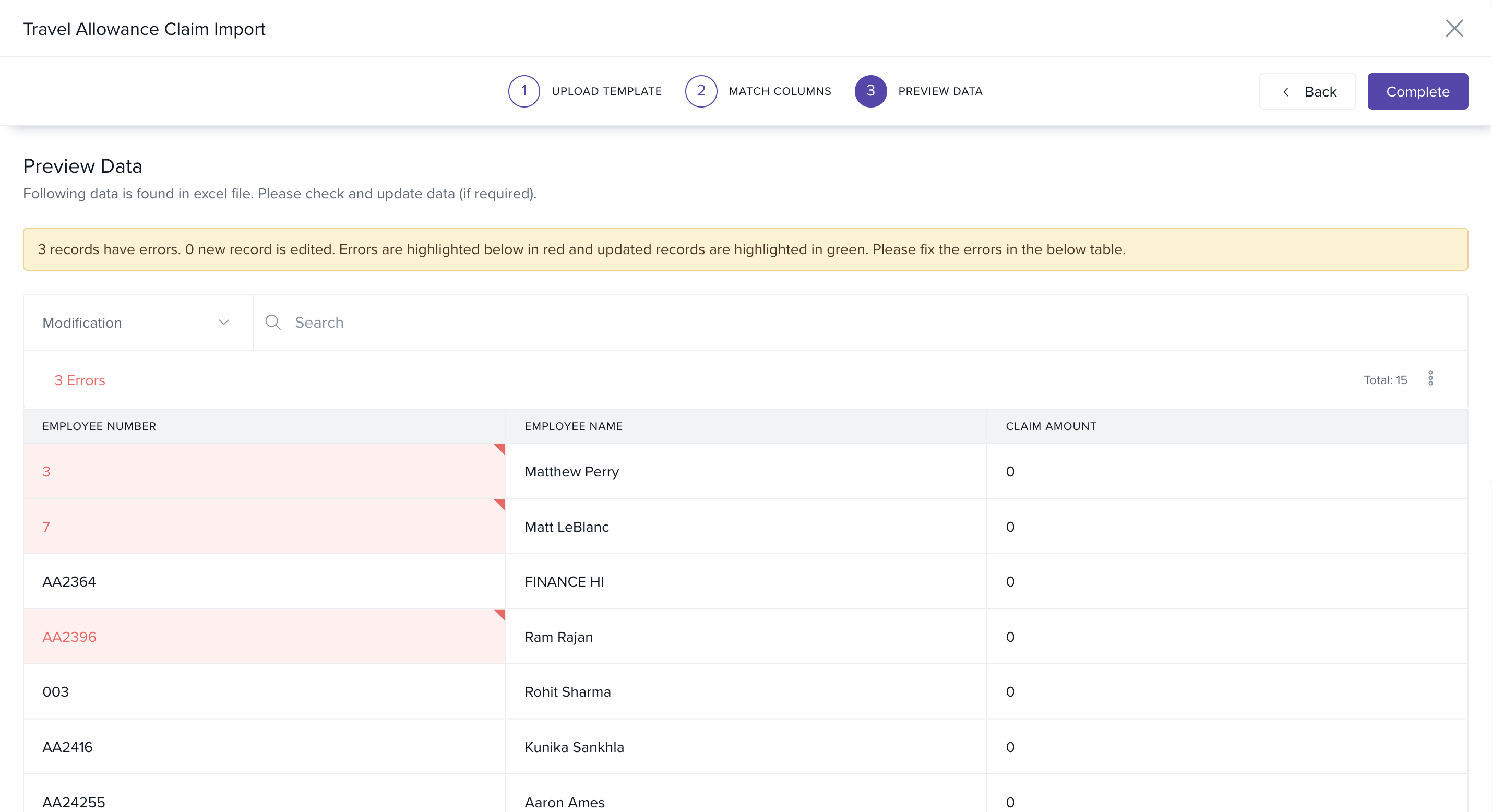Sort by the Claim Amount column header
This screenshot has height=812, width=1492.
click(x=1051, y=426)
